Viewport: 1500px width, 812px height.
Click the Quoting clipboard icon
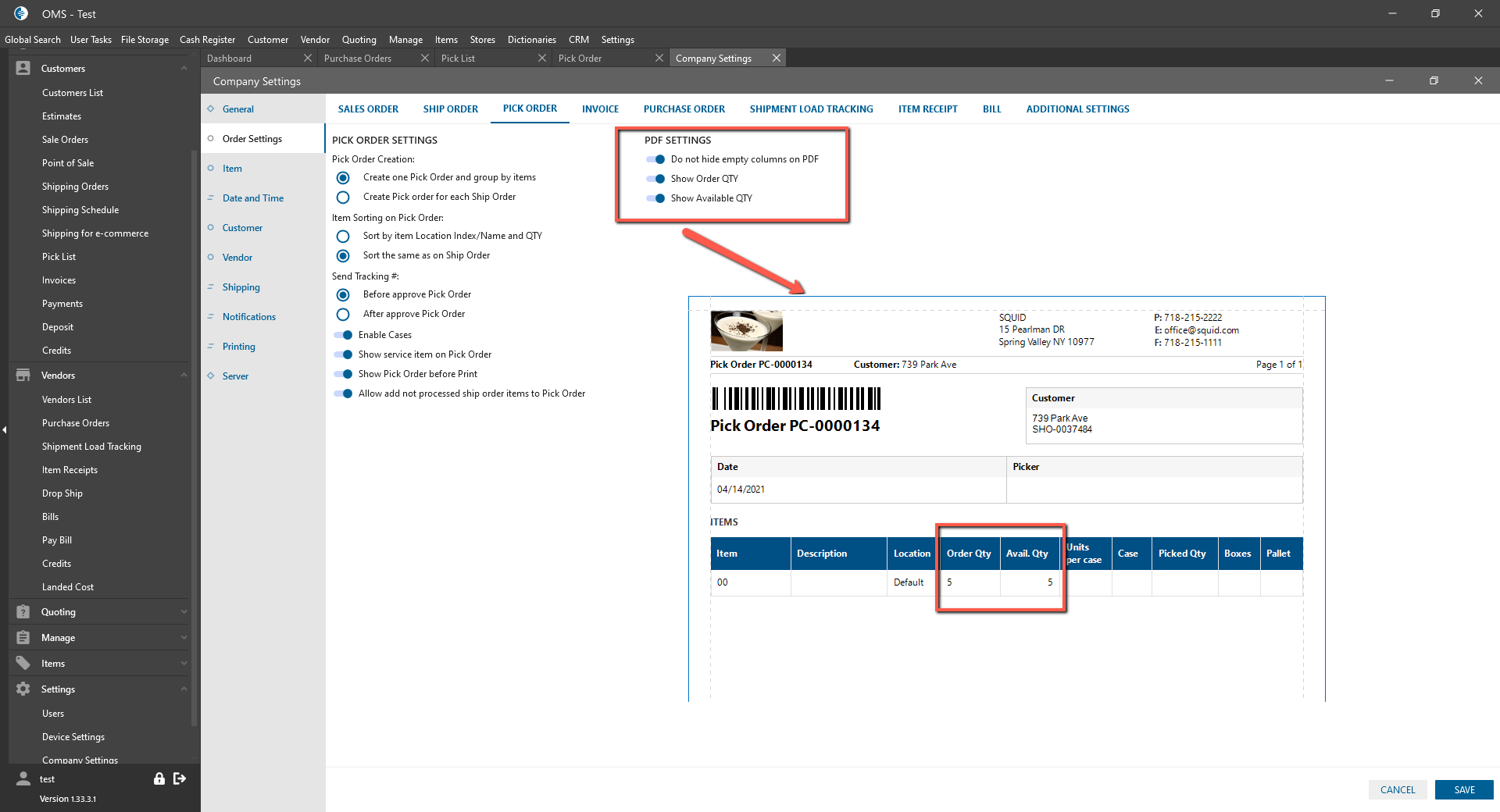click(23, 612)
